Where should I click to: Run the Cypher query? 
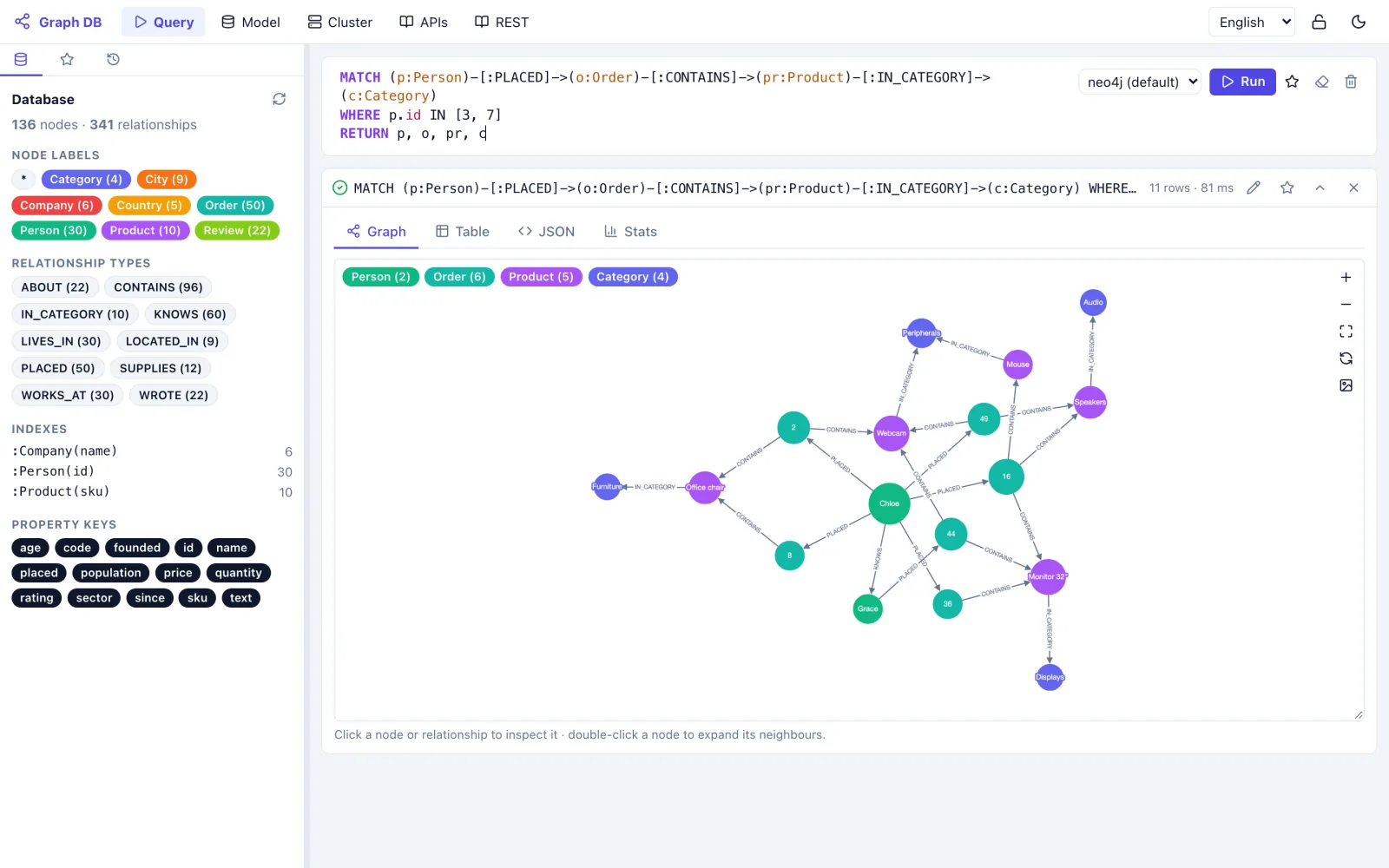point(1242,82)
